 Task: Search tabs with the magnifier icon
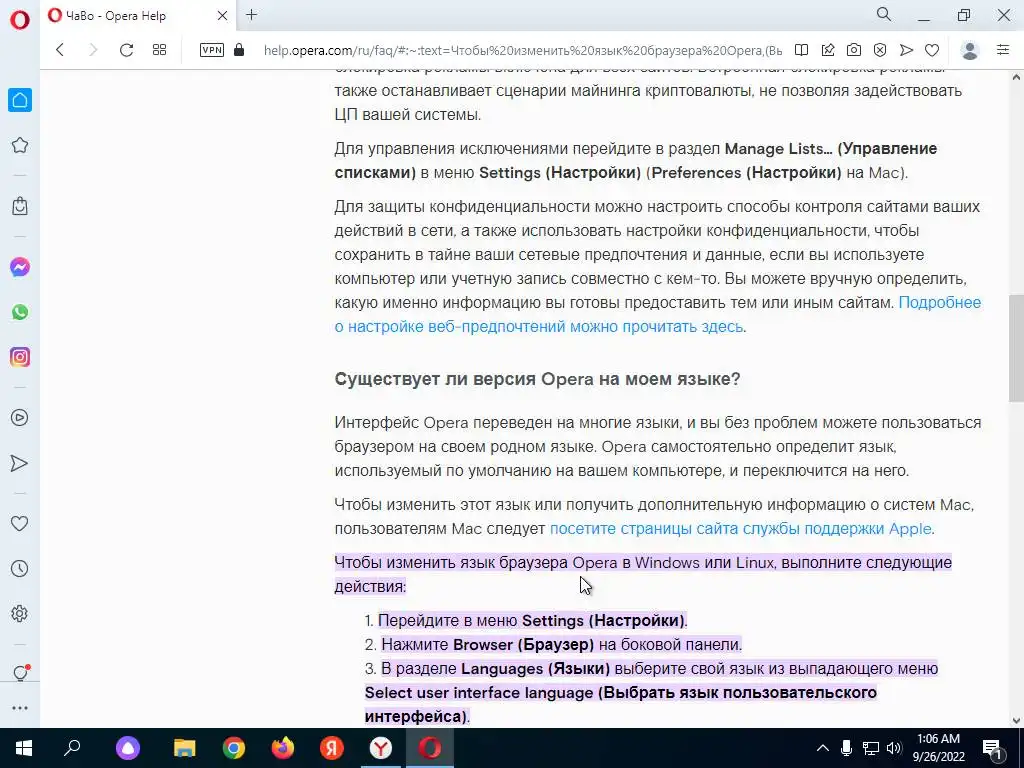pos(884,14)
